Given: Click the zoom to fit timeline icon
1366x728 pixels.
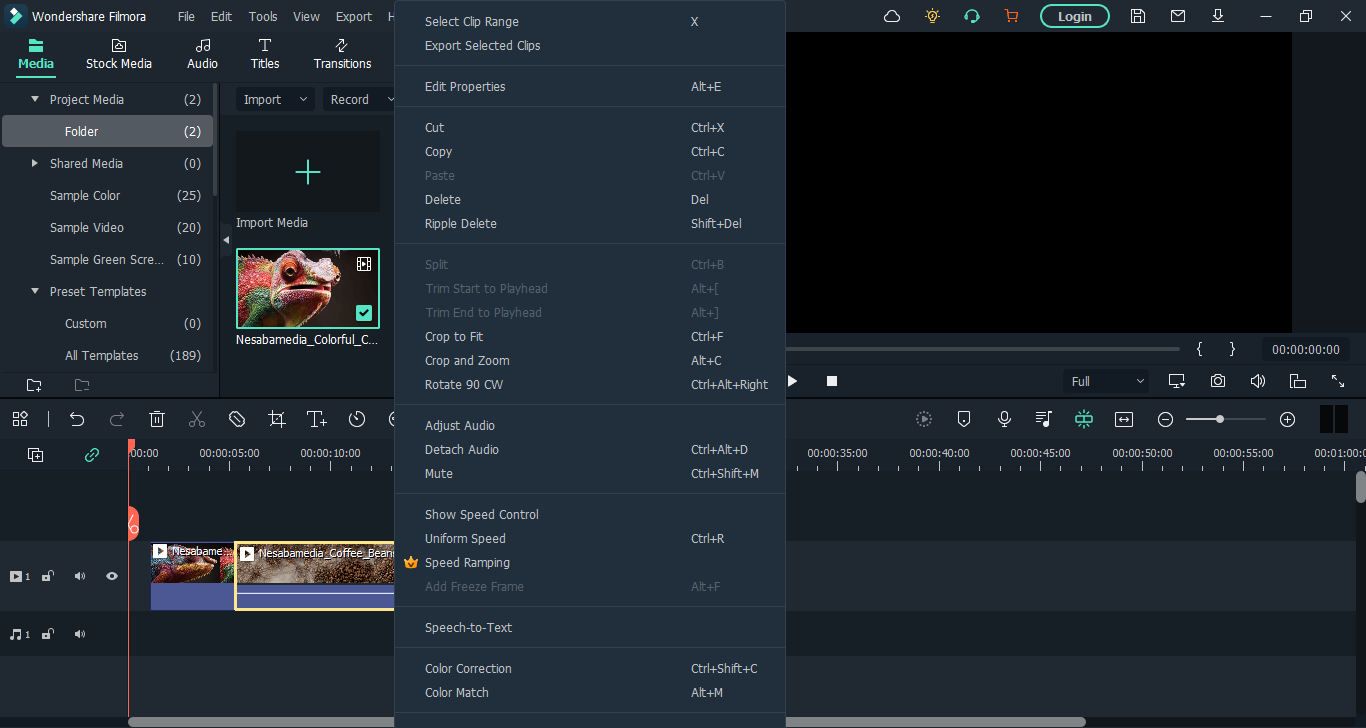Looking at the screenshot, I should click(x=1124, y=420).
